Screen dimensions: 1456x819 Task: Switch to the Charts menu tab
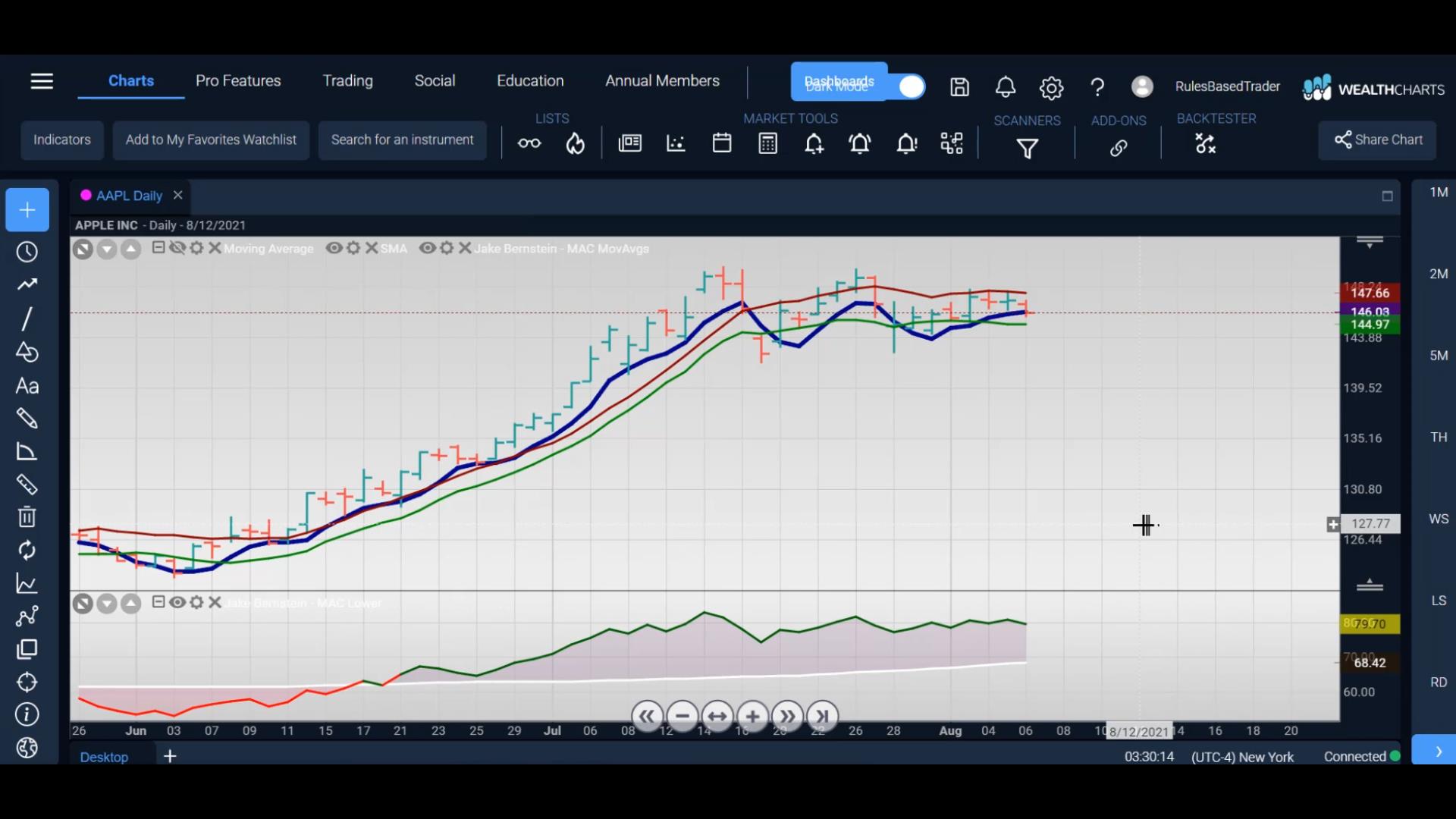131,80
